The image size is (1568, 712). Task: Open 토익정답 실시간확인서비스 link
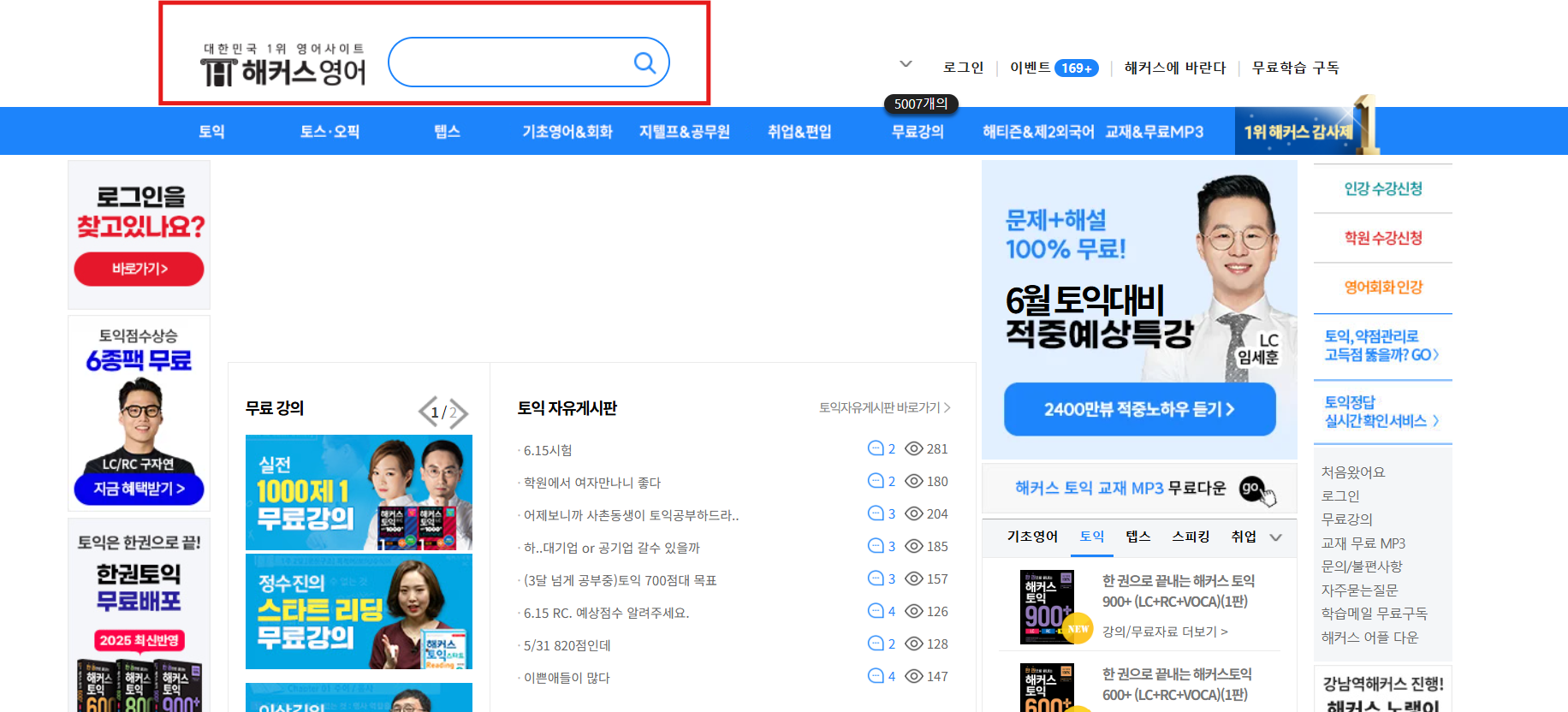click(x=1381, y=412)
